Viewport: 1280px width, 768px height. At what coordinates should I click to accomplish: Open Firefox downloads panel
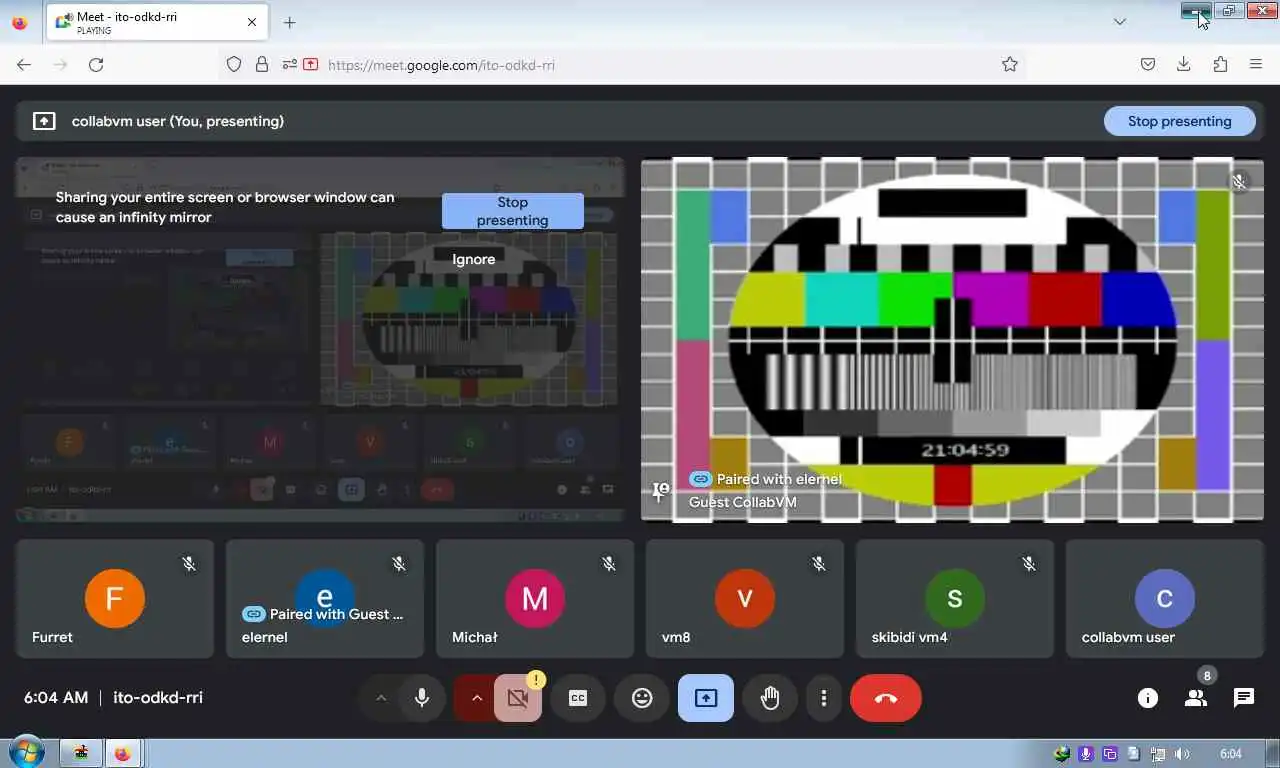tap(1184, 65)
